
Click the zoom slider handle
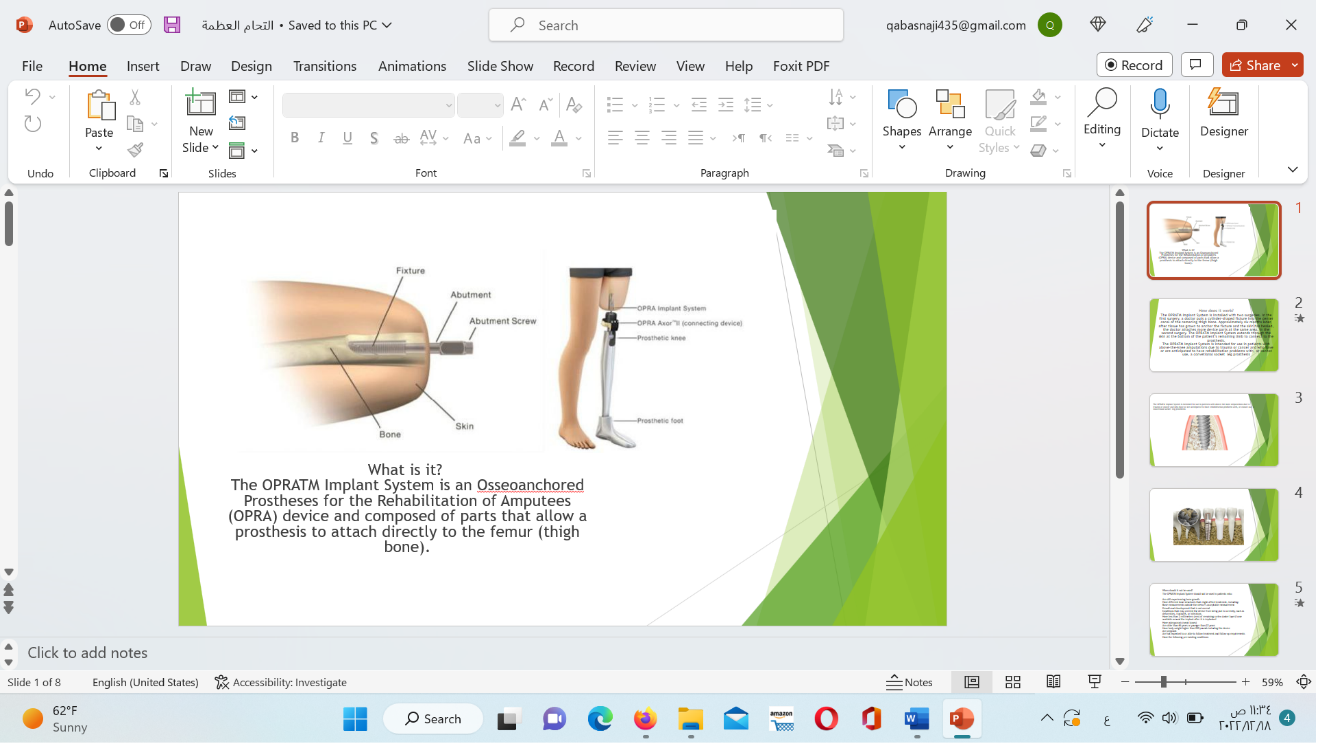click(1164, 682)
